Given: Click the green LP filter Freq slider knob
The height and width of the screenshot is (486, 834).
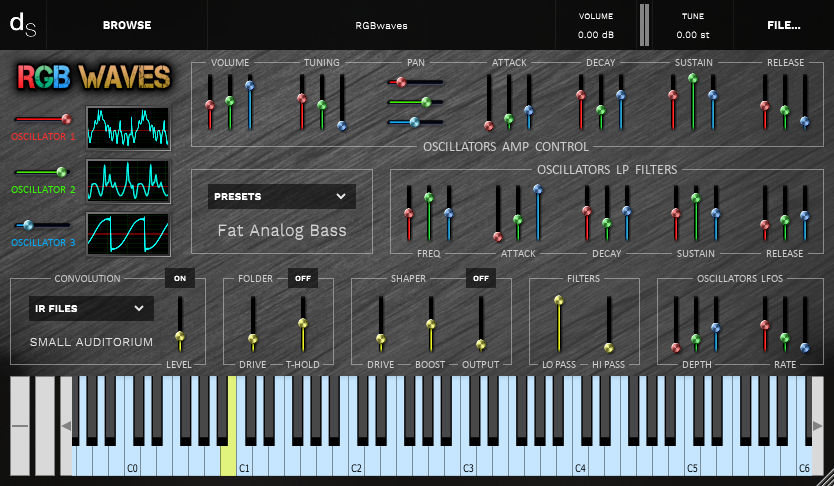Looking at the screenshot, I should 429,197.
